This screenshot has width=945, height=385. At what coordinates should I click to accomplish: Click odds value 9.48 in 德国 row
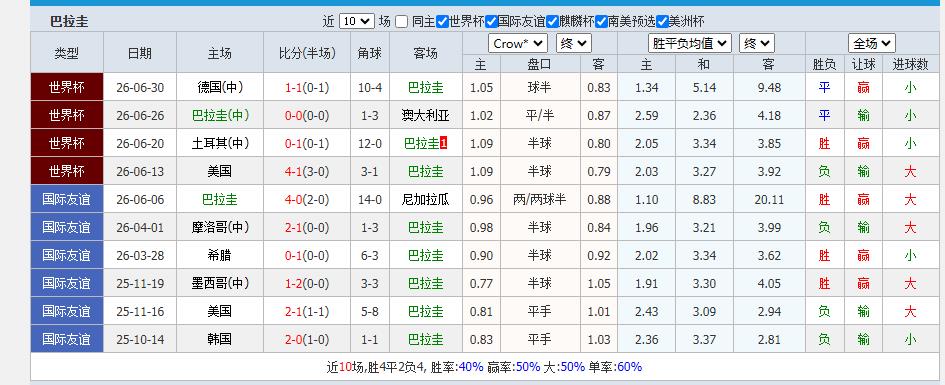click(769, 88)
